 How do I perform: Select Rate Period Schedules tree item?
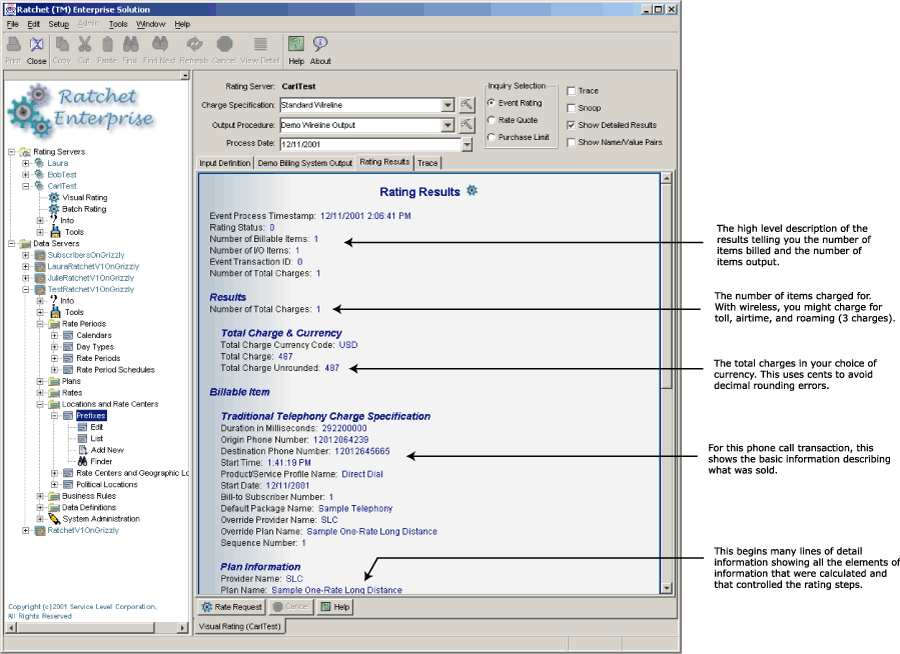click(115, 370)
